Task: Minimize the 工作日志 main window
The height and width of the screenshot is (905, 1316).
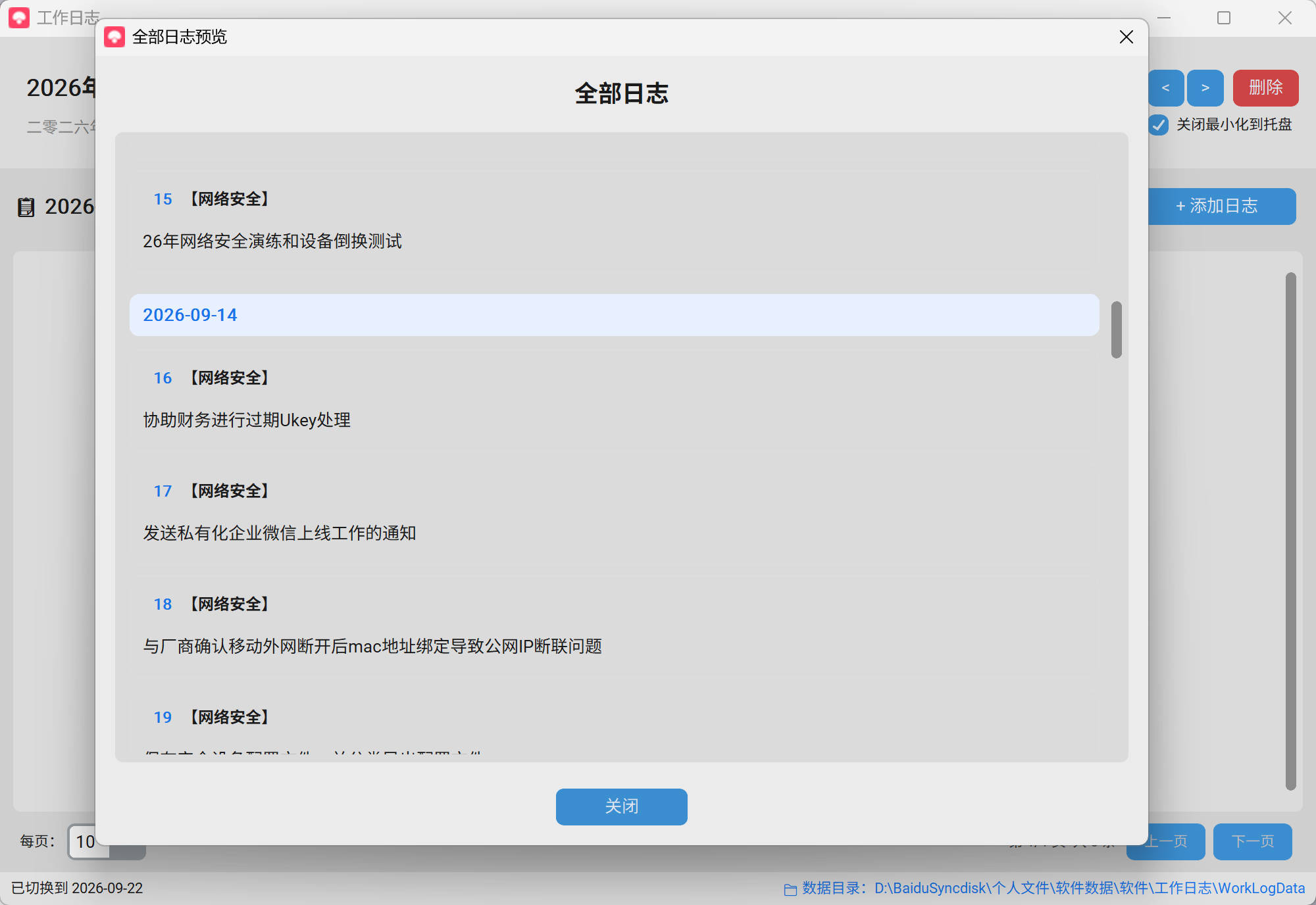Action: (x=1164, y=18)
